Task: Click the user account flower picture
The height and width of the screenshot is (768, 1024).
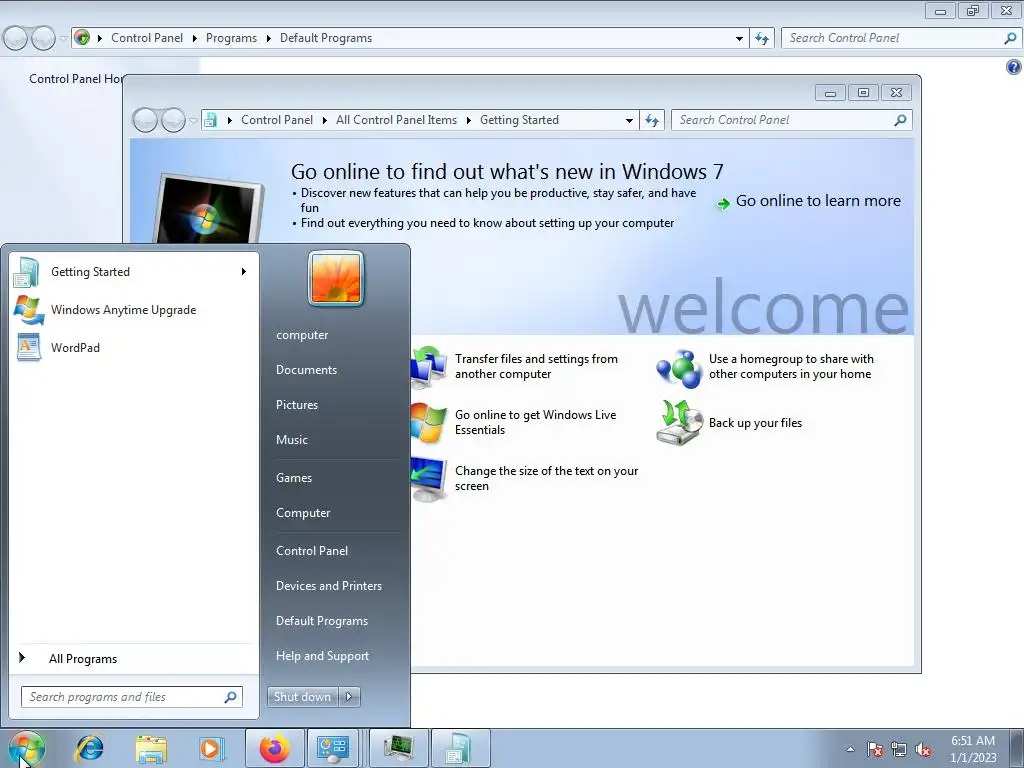Action: [336, 278]
